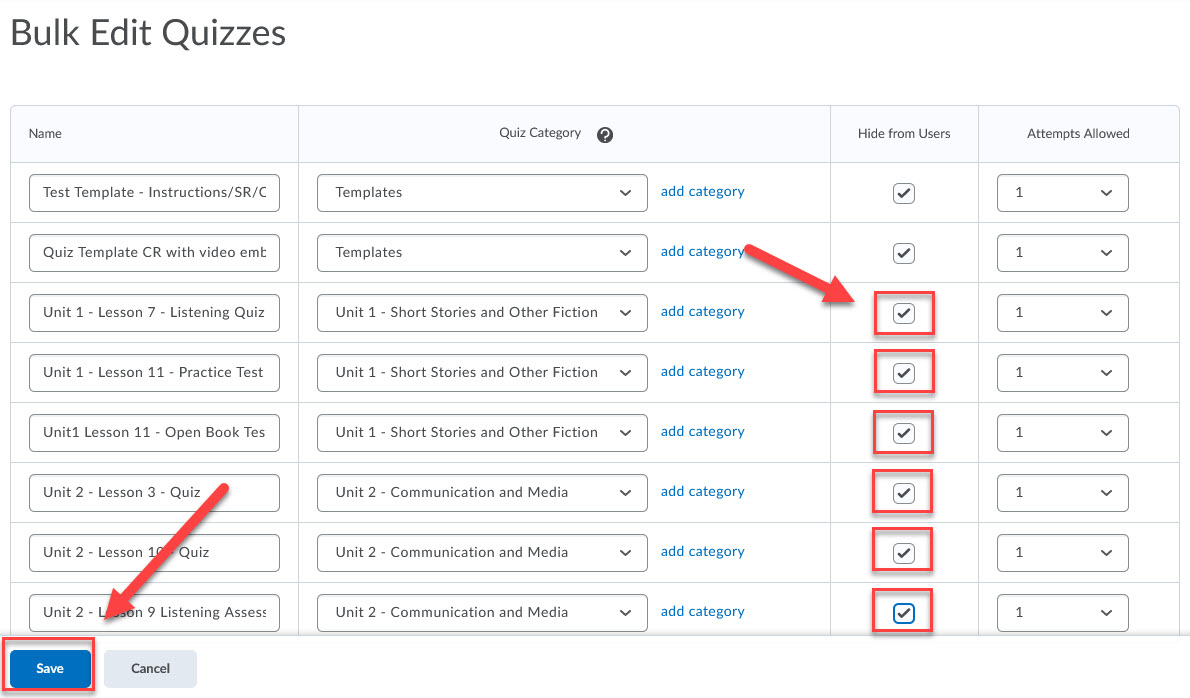
Task: Click add category for Unit 2 Lesson 10 Quiz
Action: tap(703, 552)
